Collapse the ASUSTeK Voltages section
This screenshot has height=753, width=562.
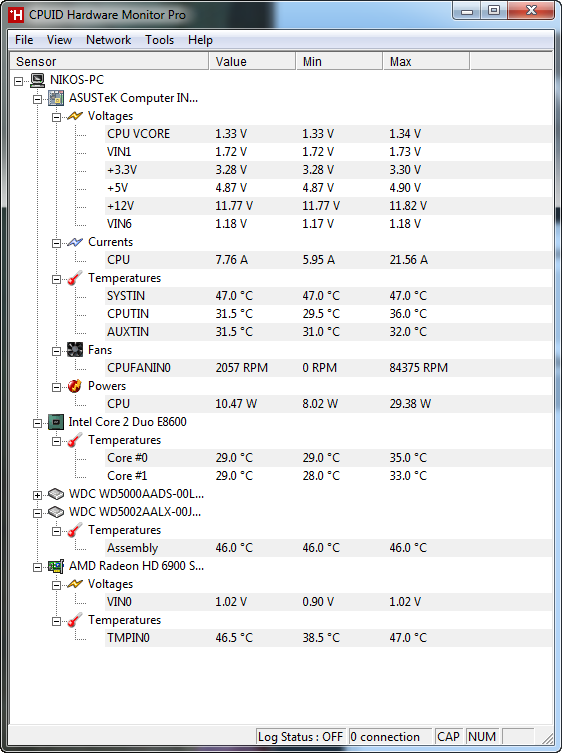56,117
